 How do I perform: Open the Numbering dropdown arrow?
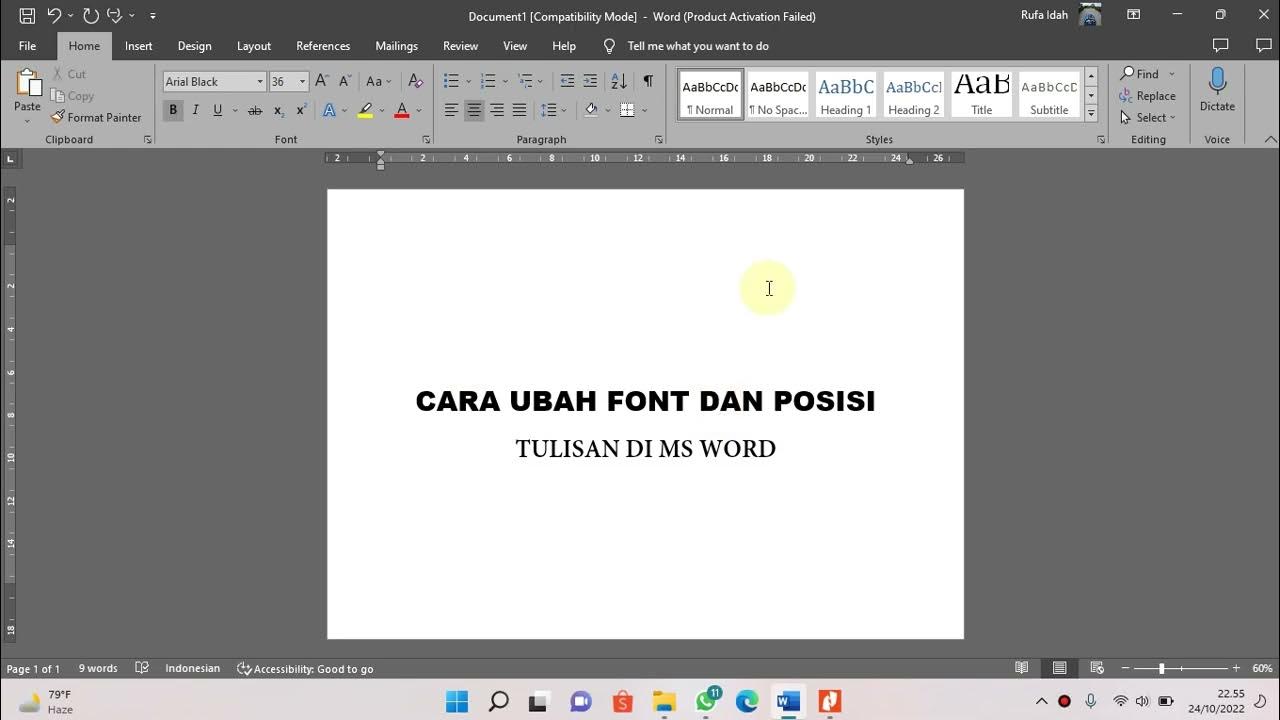505,82
